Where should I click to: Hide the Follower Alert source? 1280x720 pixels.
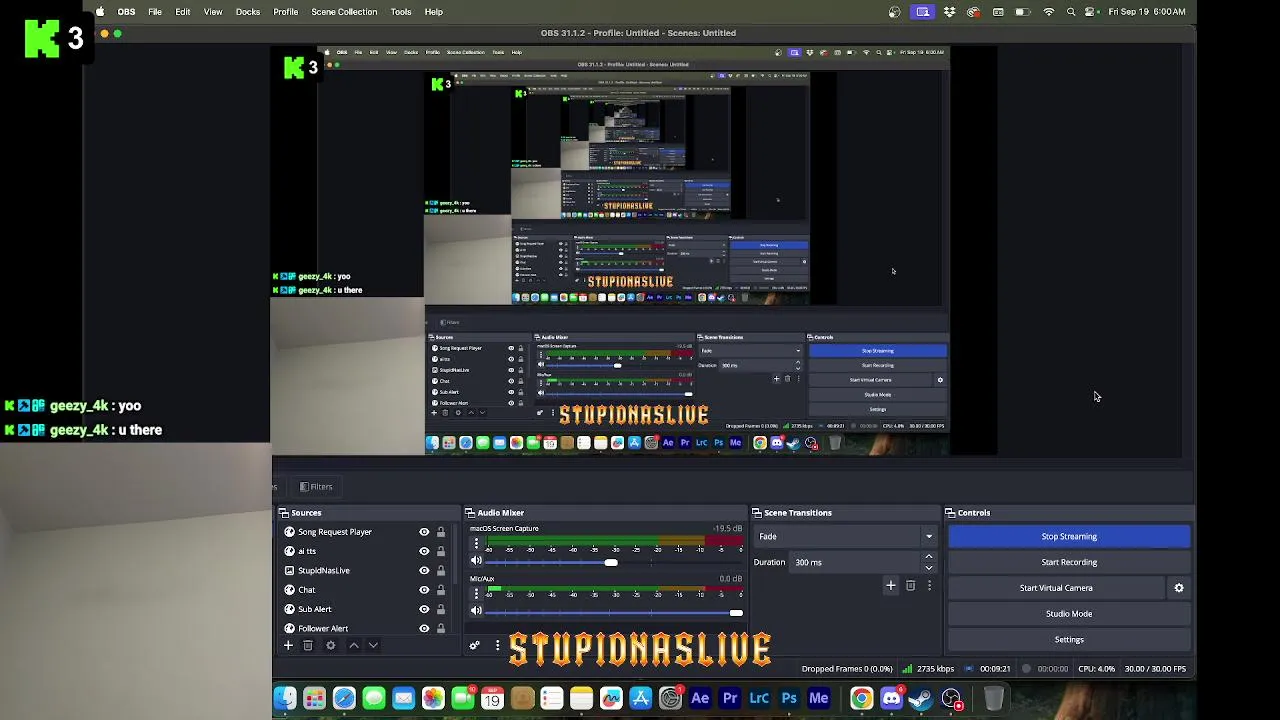click(x=424, y=628)
